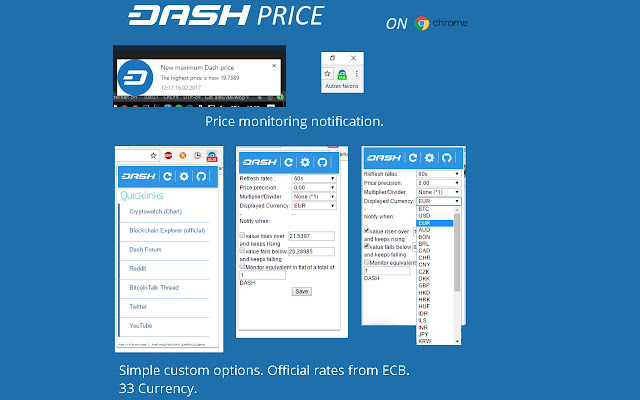
Task: Open the green-badged Dash extension icon
Action: click(342, 74)
